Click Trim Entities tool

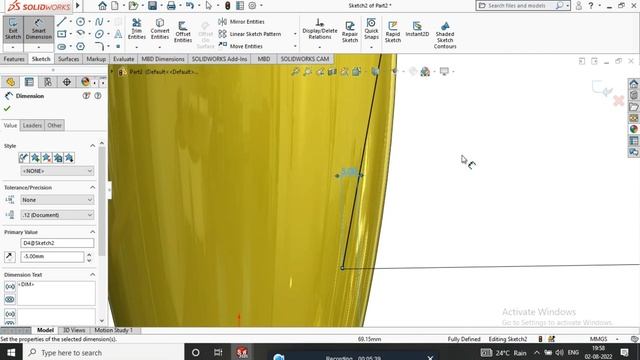[x=137, y=29]
